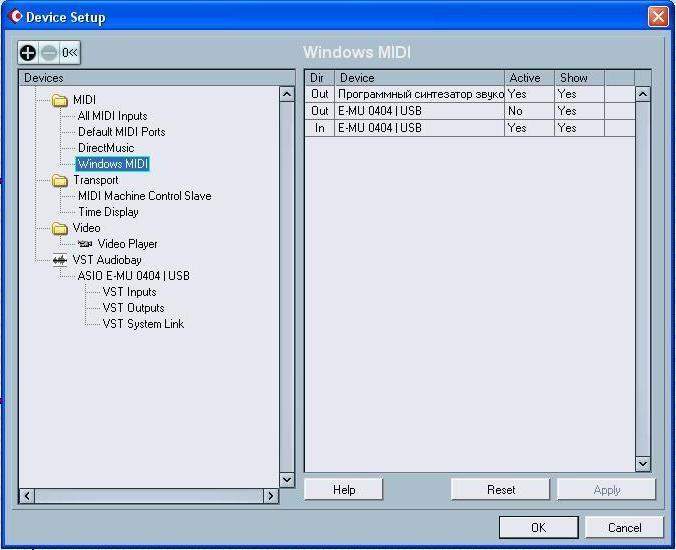Image resolution: width=676 pixels, height=550 pixels.
Task: Click port table scroll down arrow
Action: 643,464
